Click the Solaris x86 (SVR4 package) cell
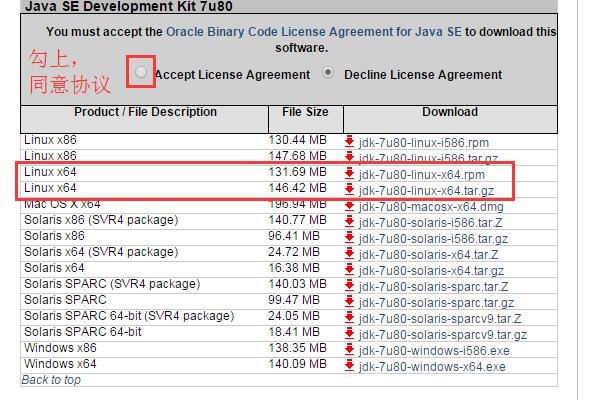This screenshot has height=400, width=602. point(101,220)
